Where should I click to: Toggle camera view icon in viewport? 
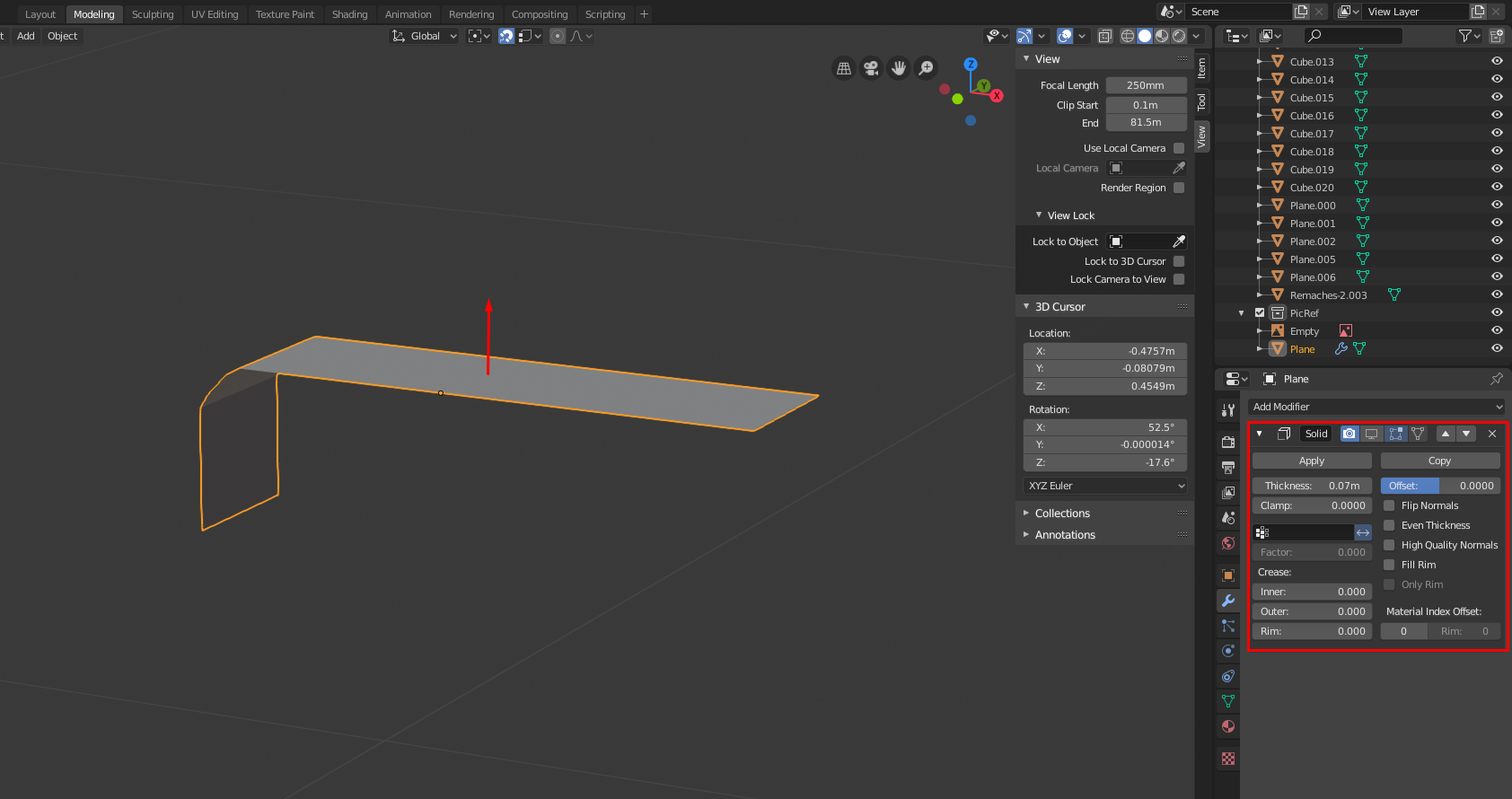coord(871,68)
